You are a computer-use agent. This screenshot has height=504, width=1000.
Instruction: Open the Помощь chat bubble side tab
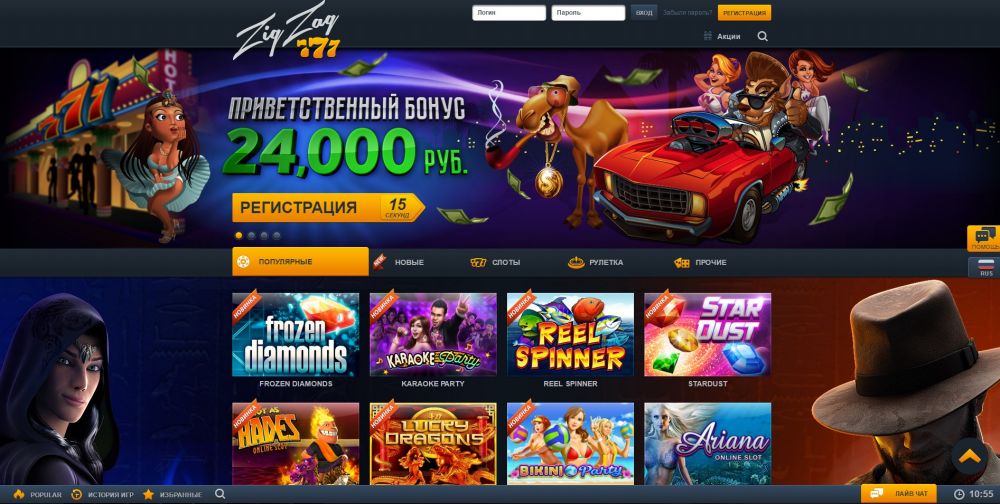coord(984,238)
